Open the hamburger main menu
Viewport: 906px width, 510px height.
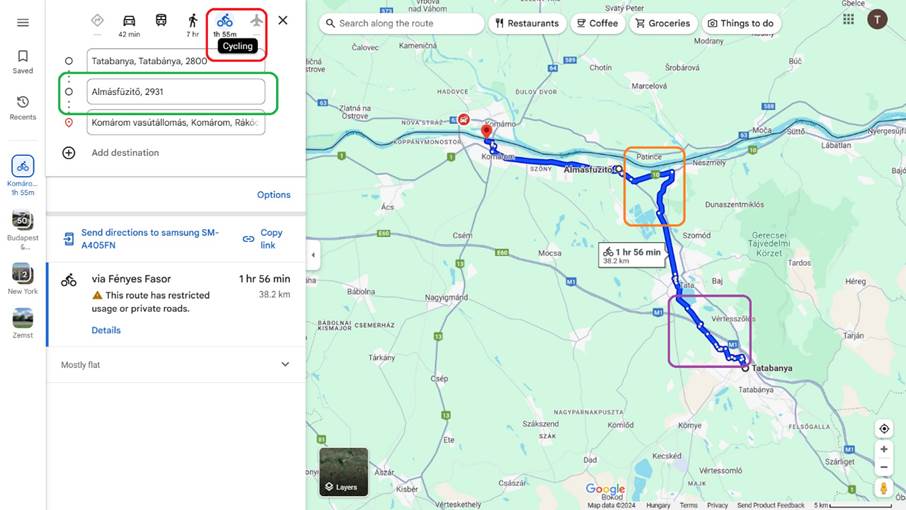(23, 23)
